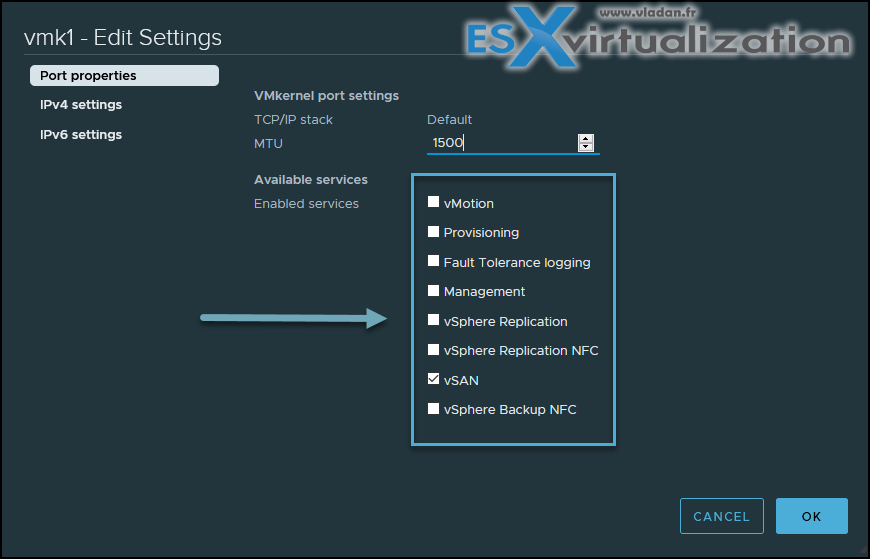Enable the vMotion service checkbox

coord(433,202)
